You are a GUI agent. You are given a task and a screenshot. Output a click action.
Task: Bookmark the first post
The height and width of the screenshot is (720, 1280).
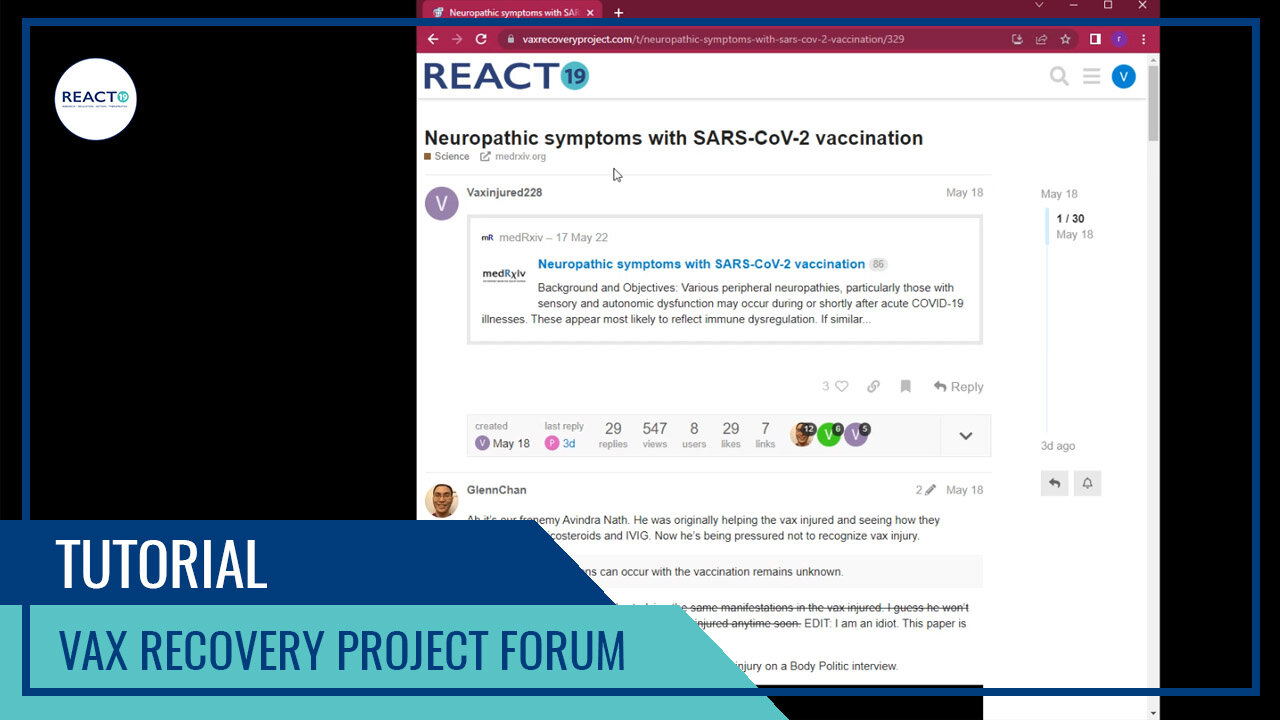905,386
